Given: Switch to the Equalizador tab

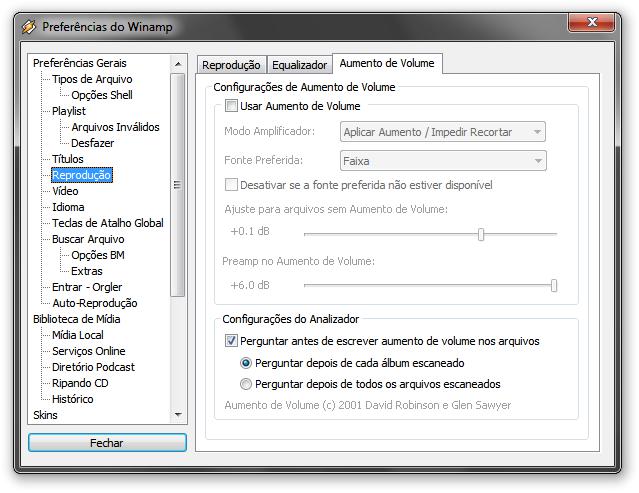Looking at the screenshot, I should 299,65.
